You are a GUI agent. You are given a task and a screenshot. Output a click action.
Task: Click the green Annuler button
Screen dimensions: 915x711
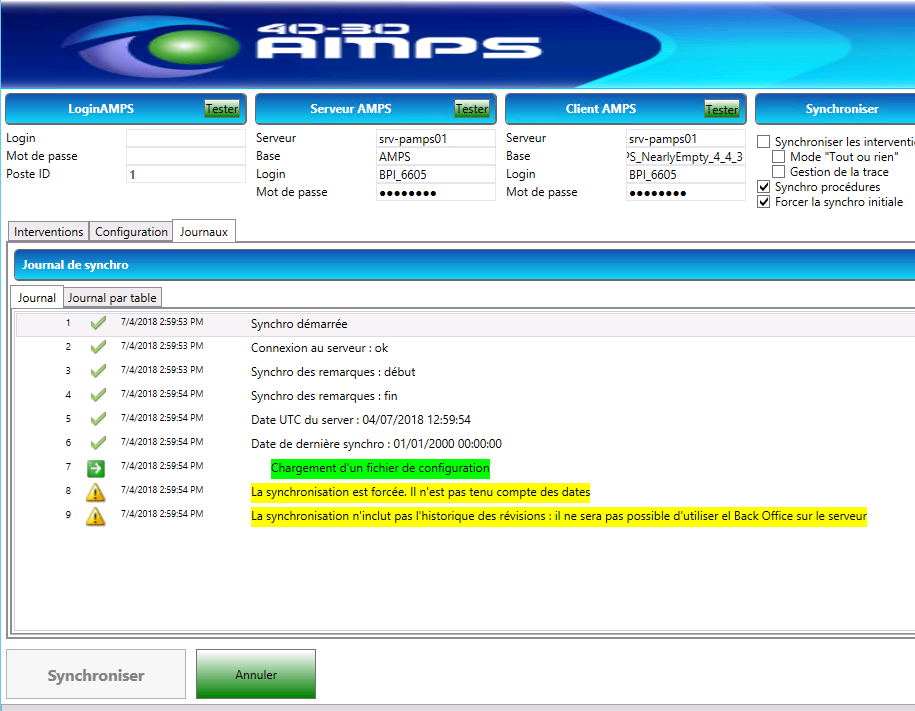click(x=256, y=675)
